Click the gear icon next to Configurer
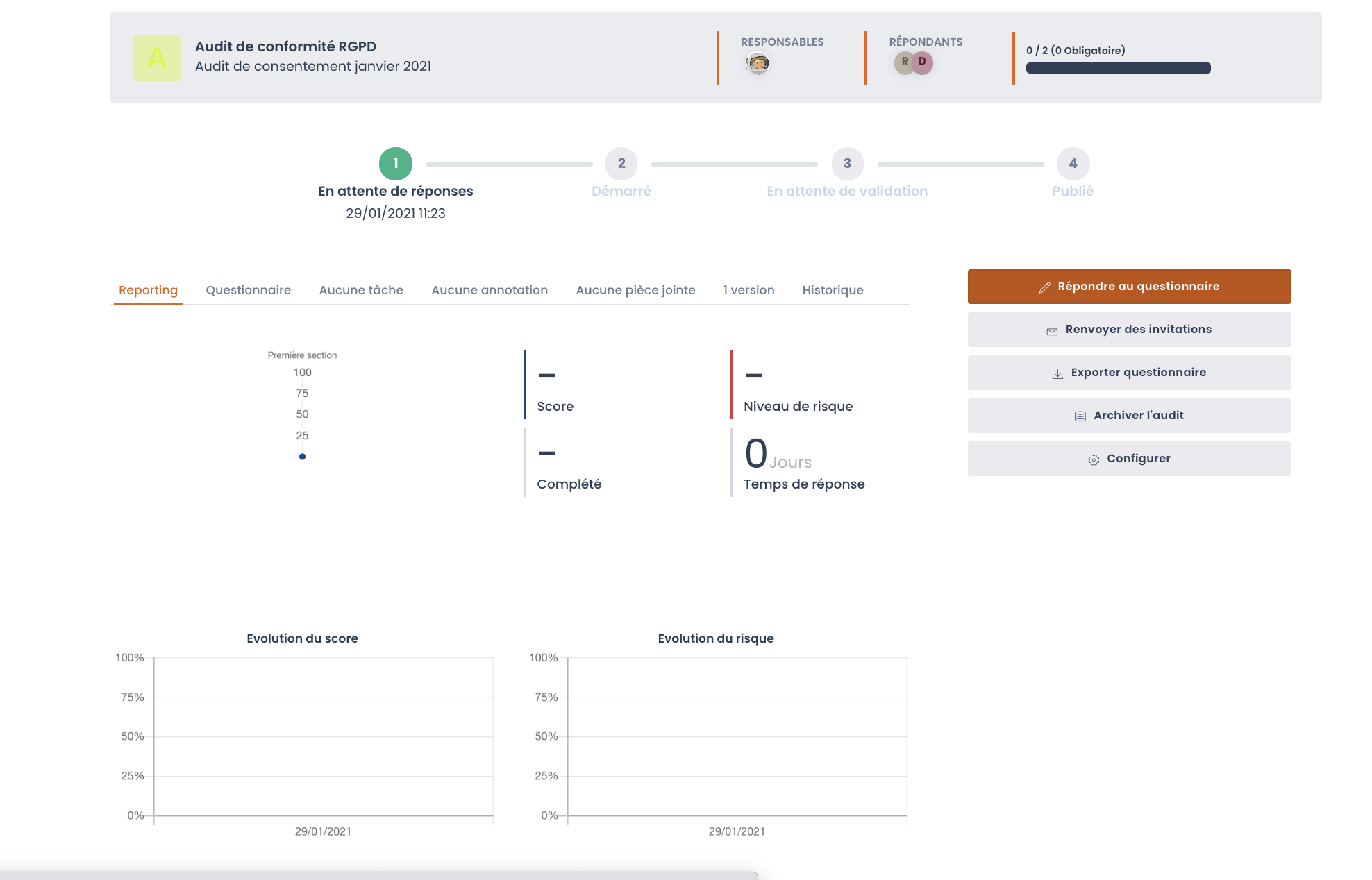 click(1094, 459)
